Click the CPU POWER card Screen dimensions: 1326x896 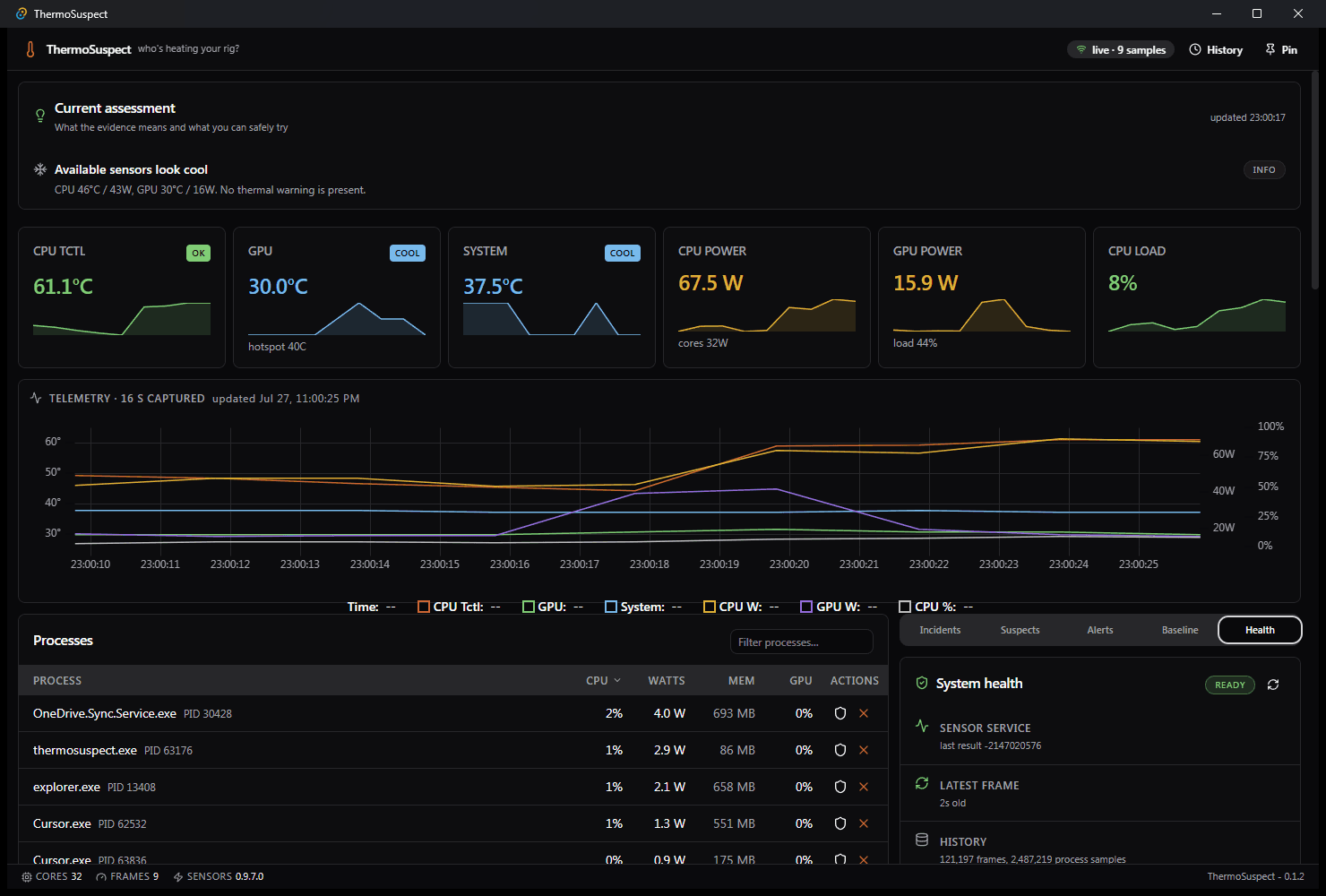point(767,297)
